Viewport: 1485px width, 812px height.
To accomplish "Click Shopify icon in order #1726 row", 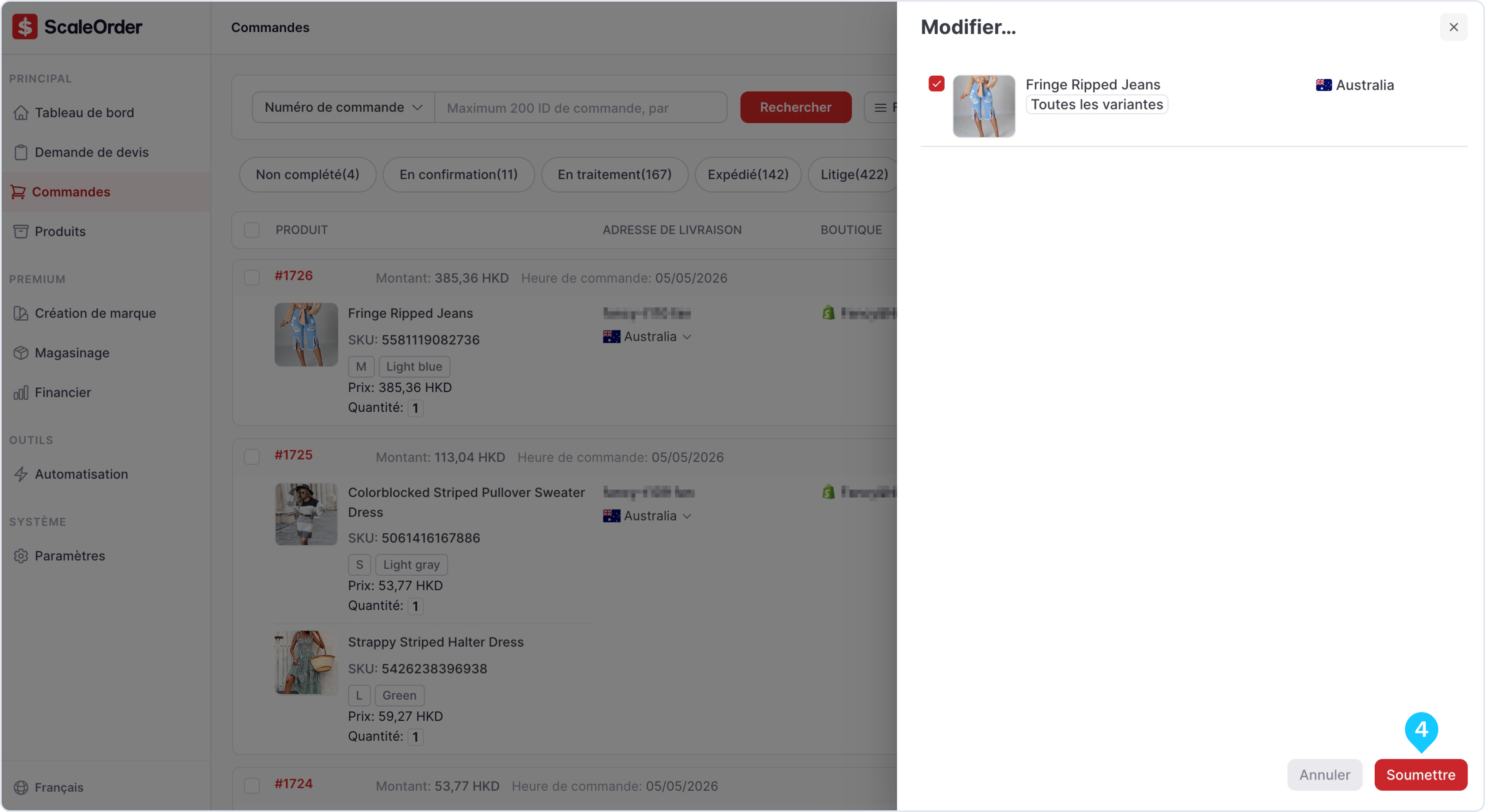I will click(828, 313).
